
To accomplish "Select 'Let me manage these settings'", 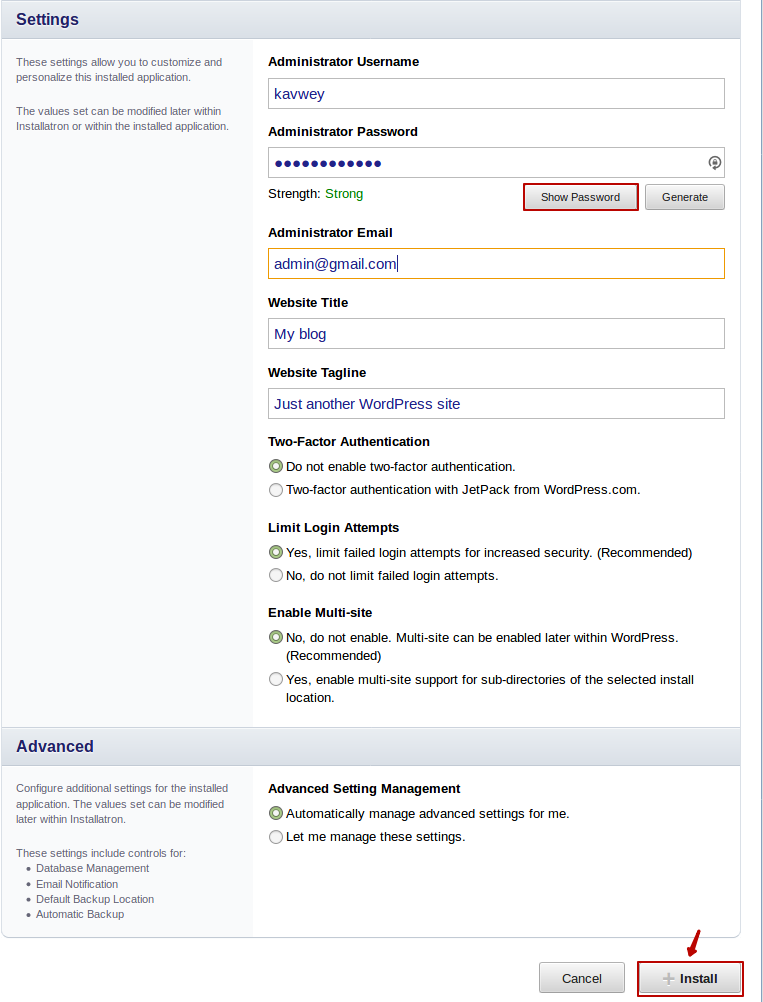I will (276, 837).
